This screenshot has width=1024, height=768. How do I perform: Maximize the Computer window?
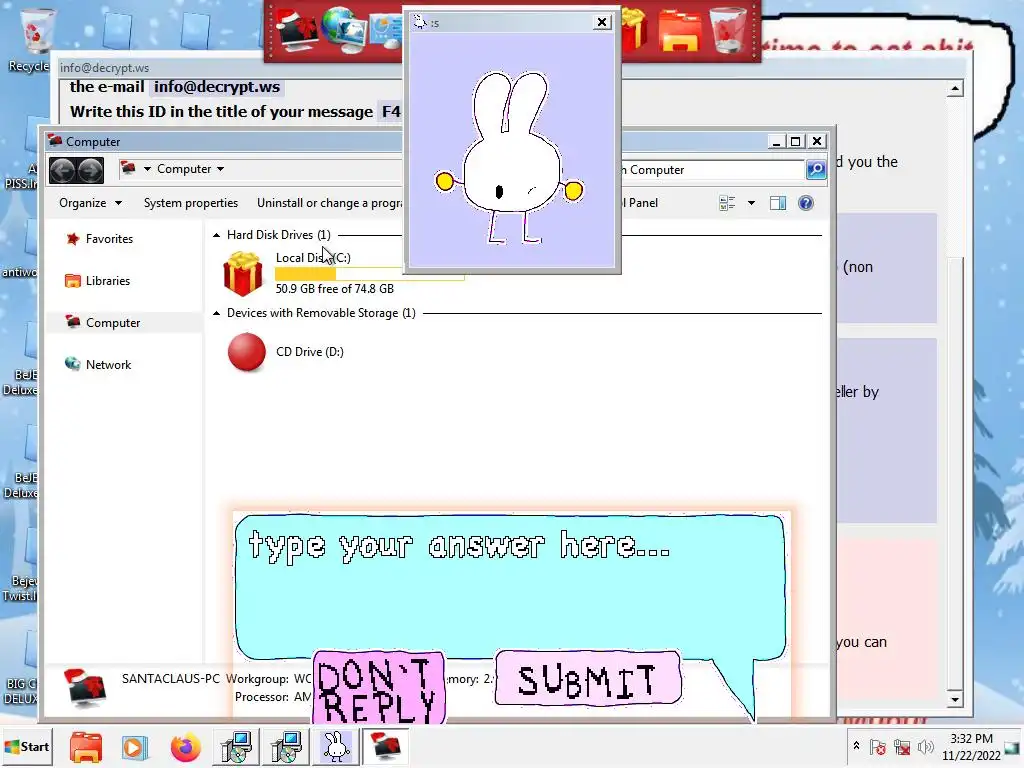795,141
